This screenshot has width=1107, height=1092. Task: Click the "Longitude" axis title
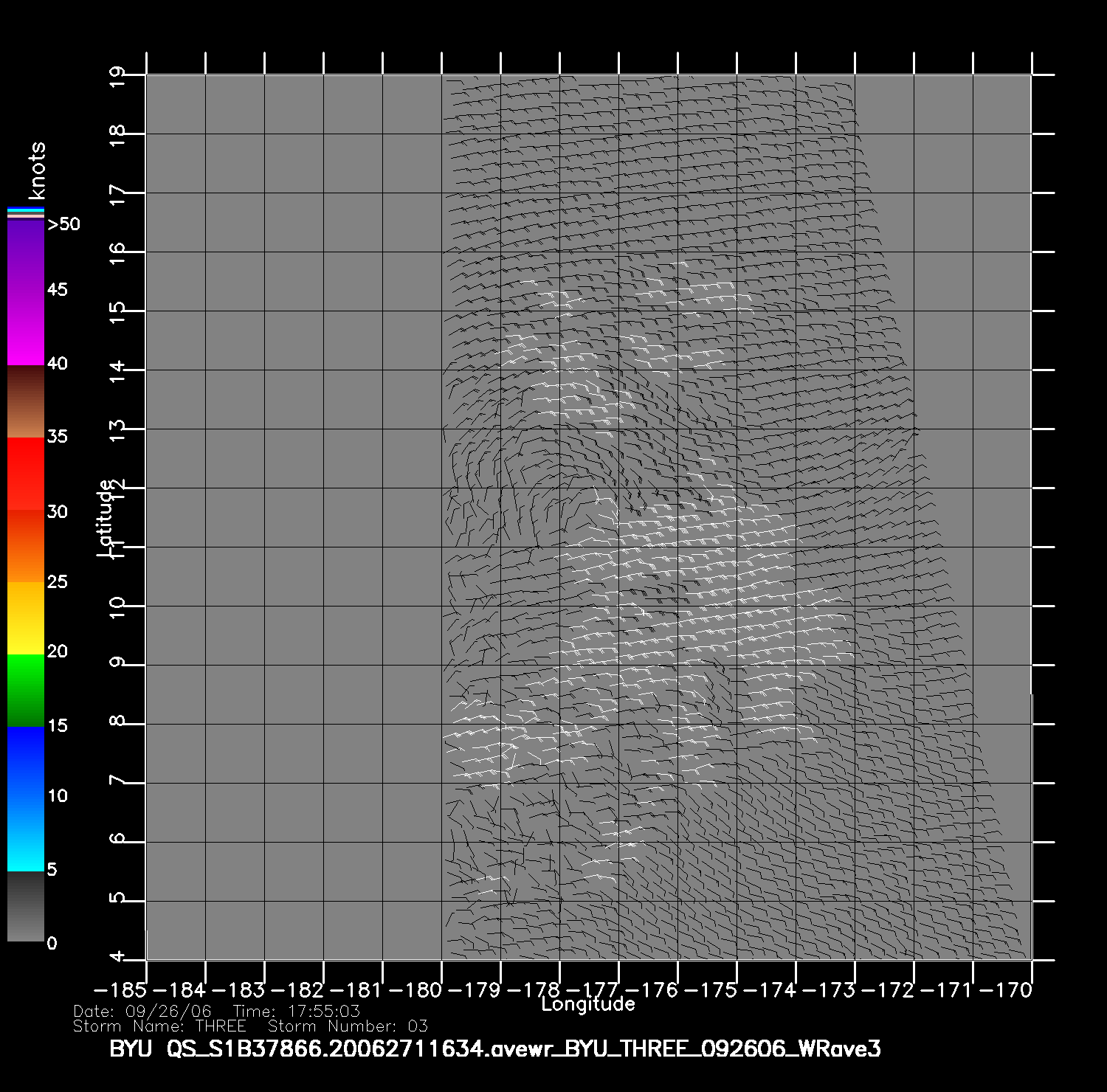tap(587, 1004)
